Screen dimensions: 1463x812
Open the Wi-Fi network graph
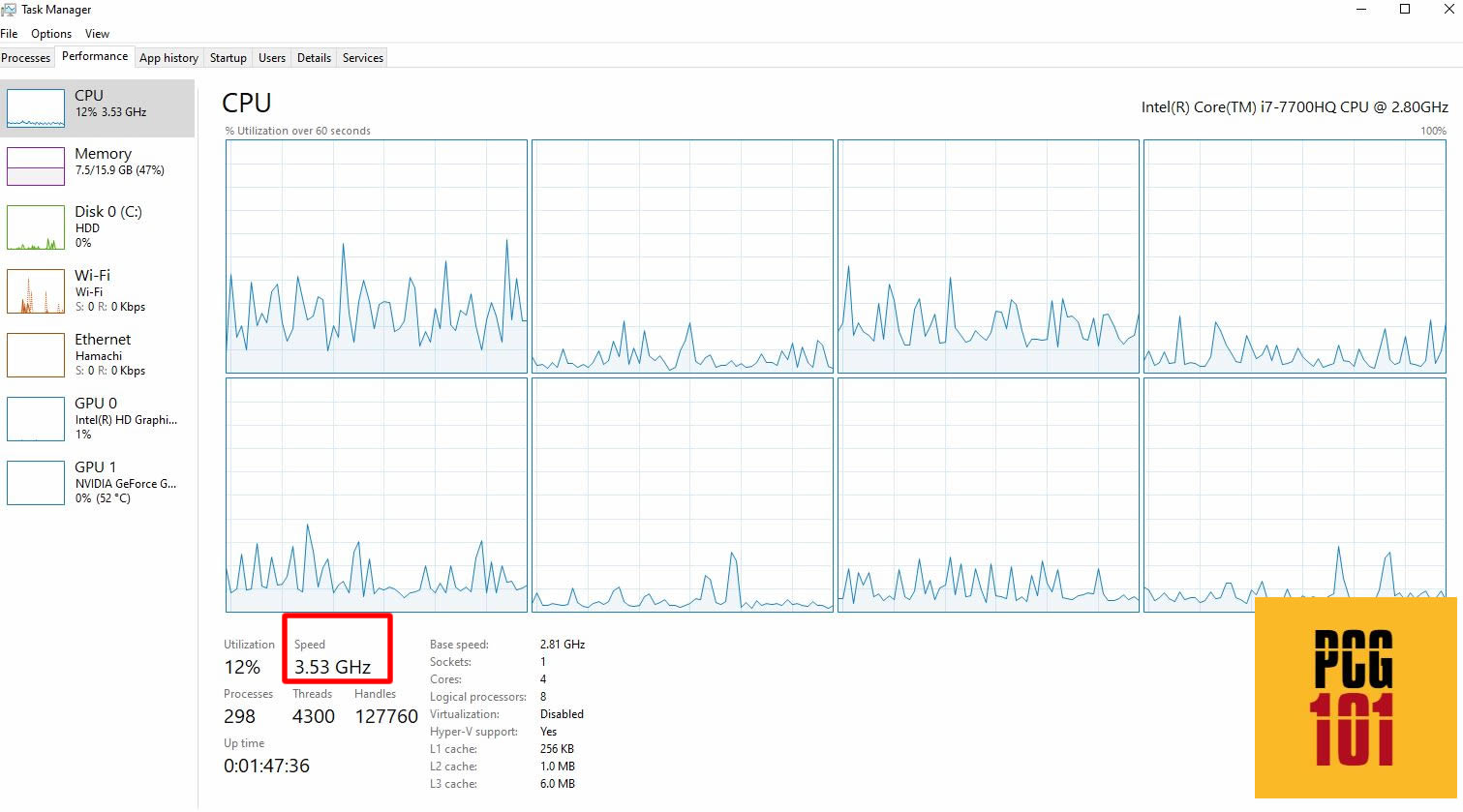click(x=97, y=290)
